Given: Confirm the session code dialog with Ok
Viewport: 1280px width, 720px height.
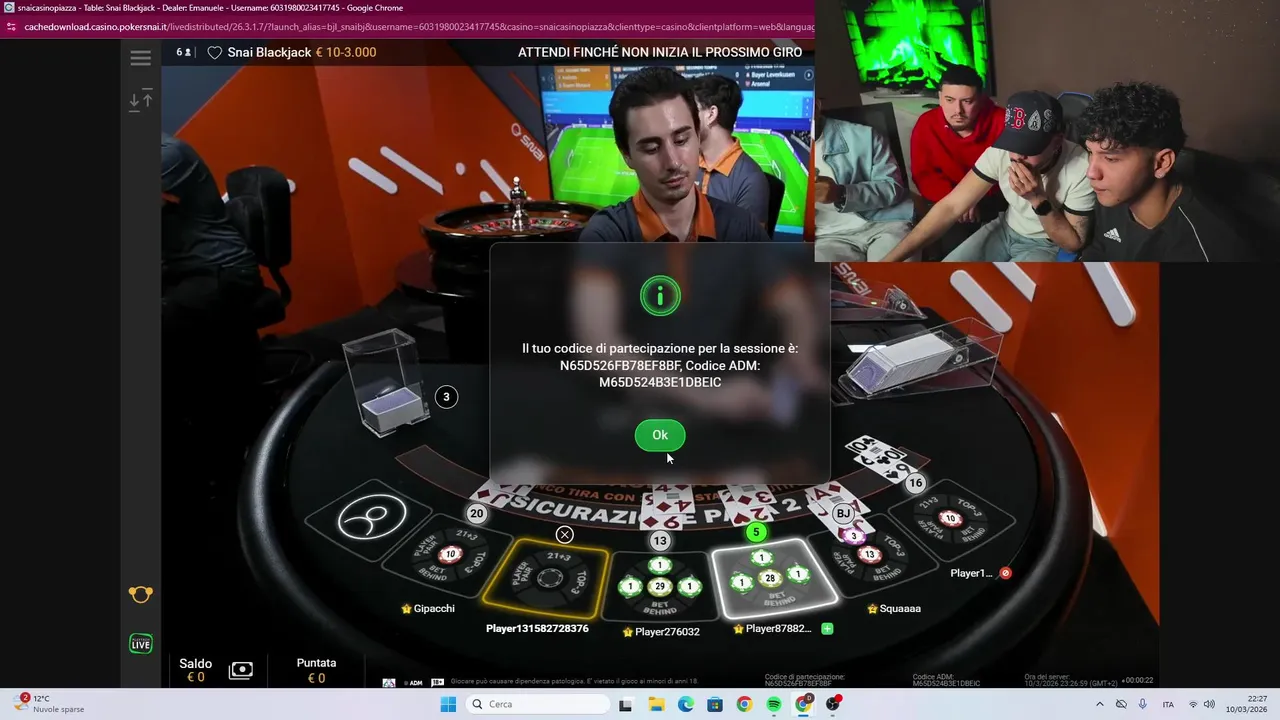Looking at the screenshot, I should pyautogui.click(x=660, y=435).
